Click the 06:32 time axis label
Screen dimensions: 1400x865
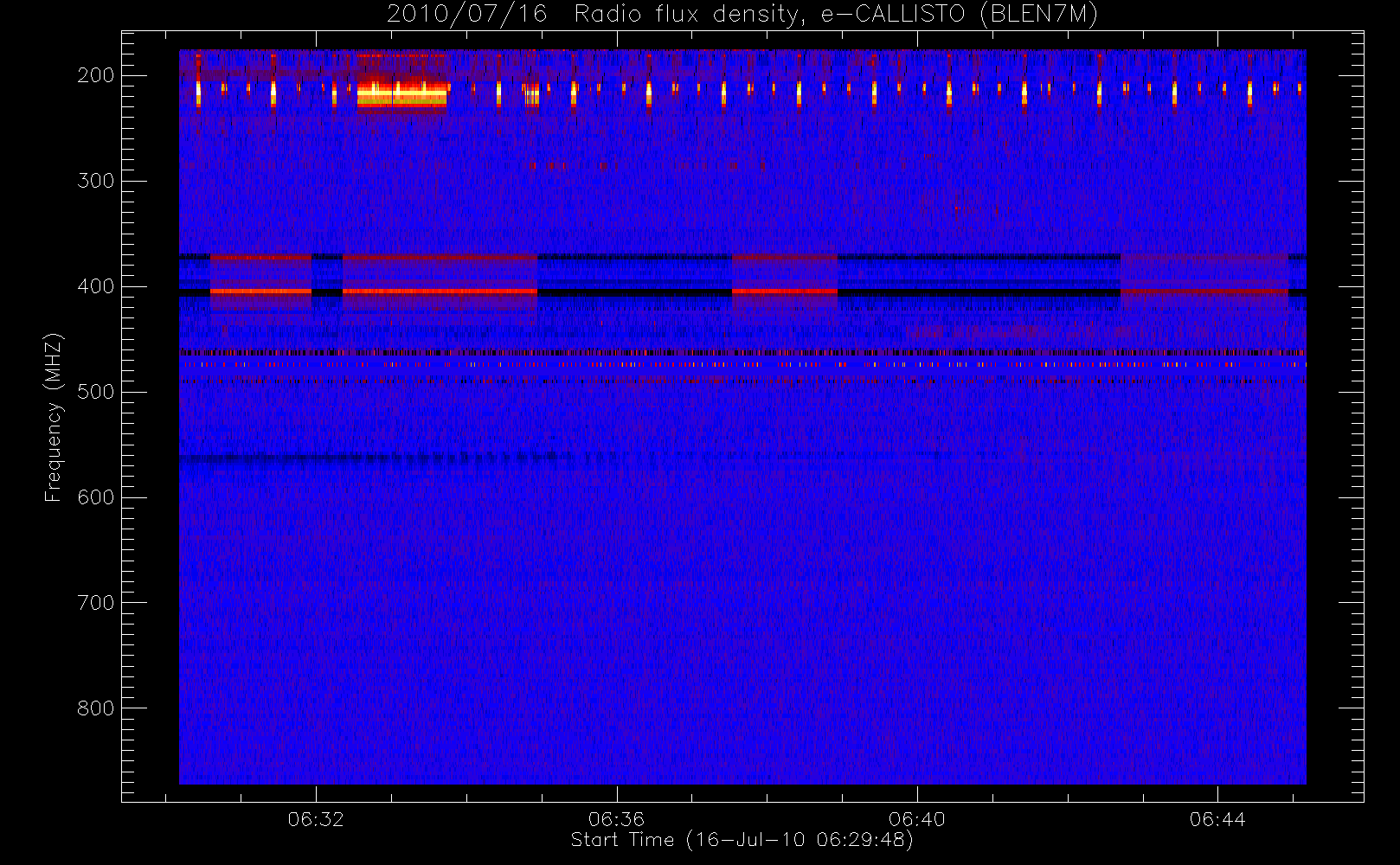(x=316, y=819)
